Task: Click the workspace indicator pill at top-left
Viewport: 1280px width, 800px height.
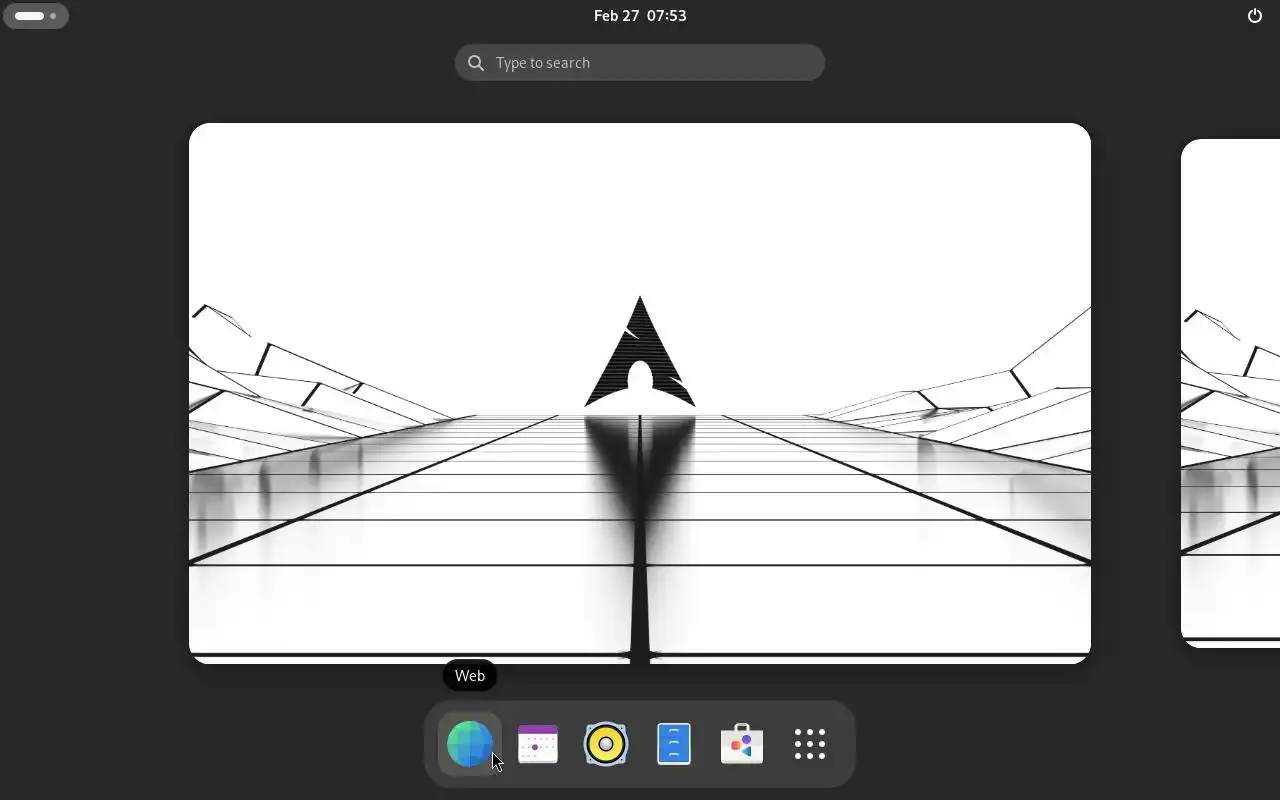Action: point(36,16)
